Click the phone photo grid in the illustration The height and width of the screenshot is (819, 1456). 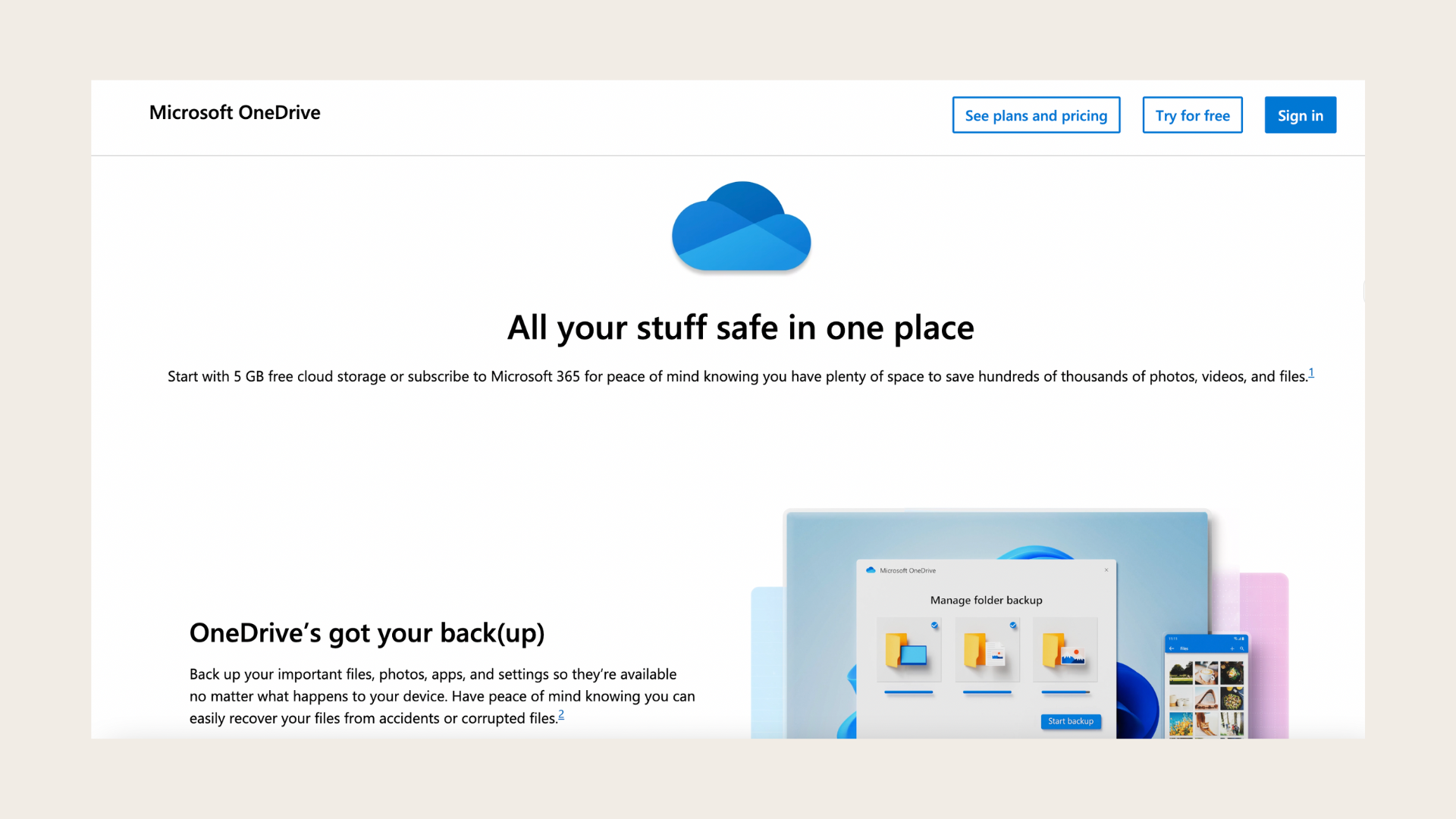(1206, 698)
